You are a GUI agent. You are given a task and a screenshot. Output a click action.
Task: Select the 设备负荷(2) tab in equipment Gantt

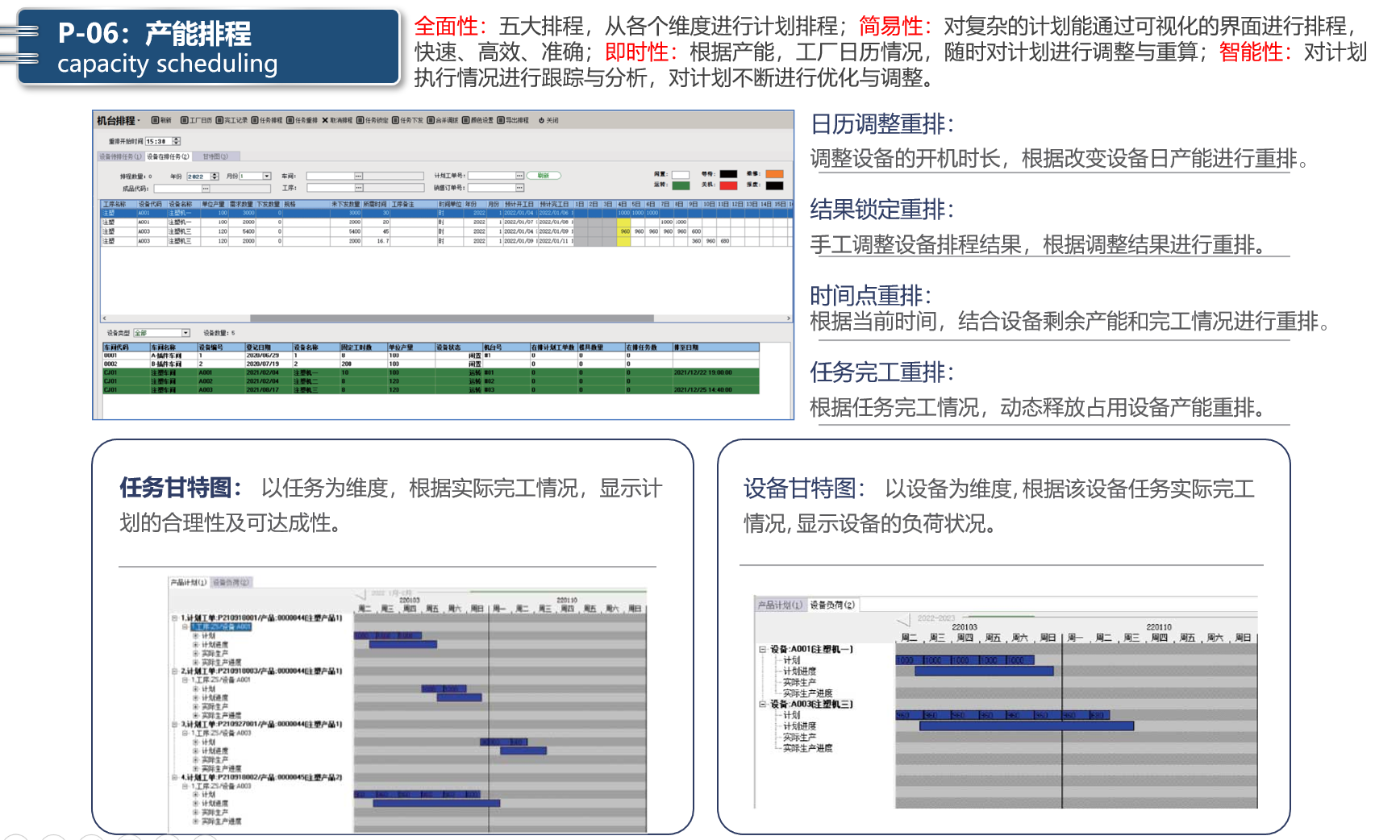point(832,605)
